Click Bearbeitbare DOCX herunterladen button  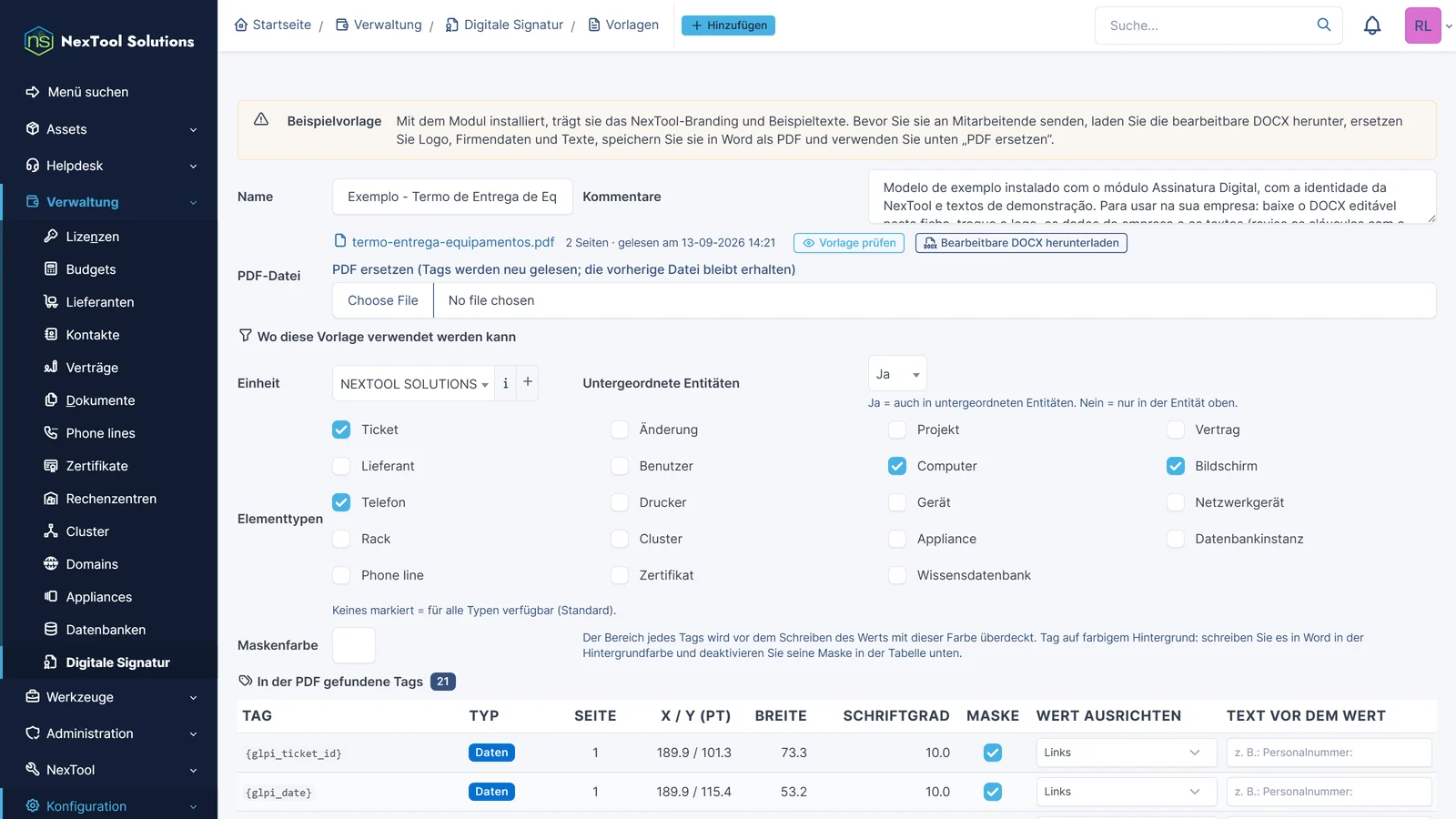[x=1021, y=243]
